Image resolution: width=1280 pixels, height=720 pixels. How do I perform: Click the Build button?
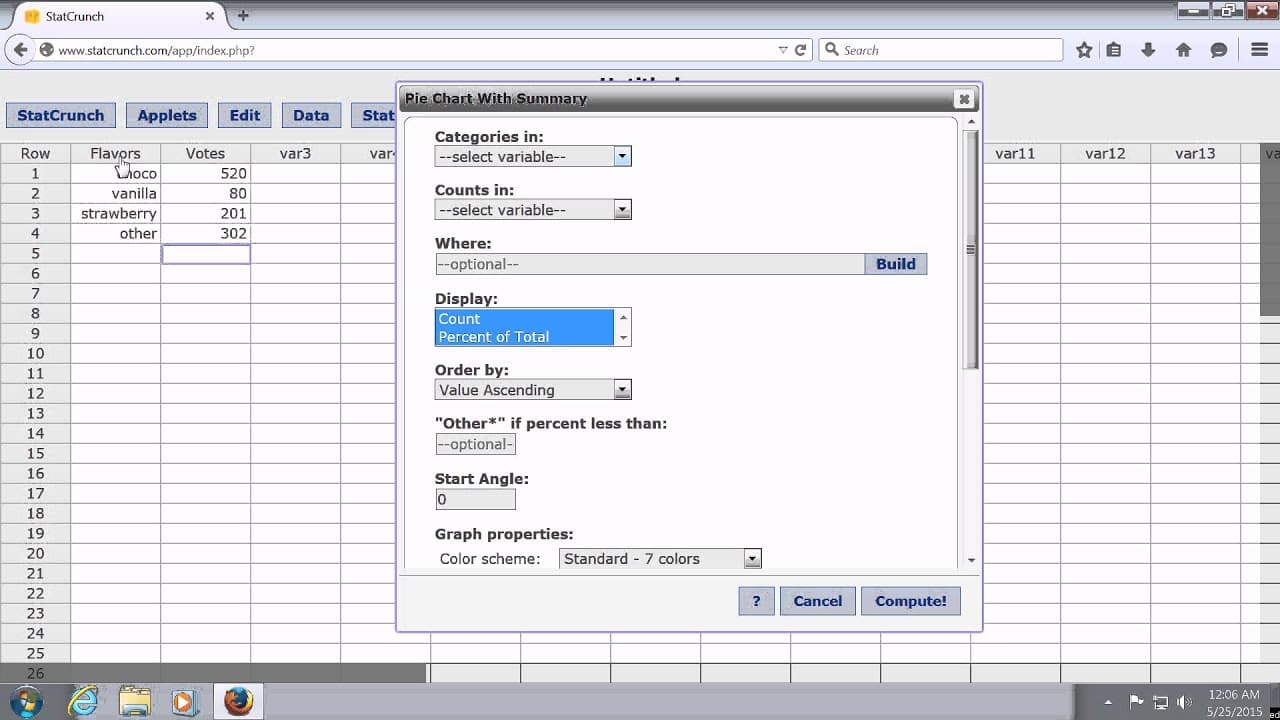(896, 264)
